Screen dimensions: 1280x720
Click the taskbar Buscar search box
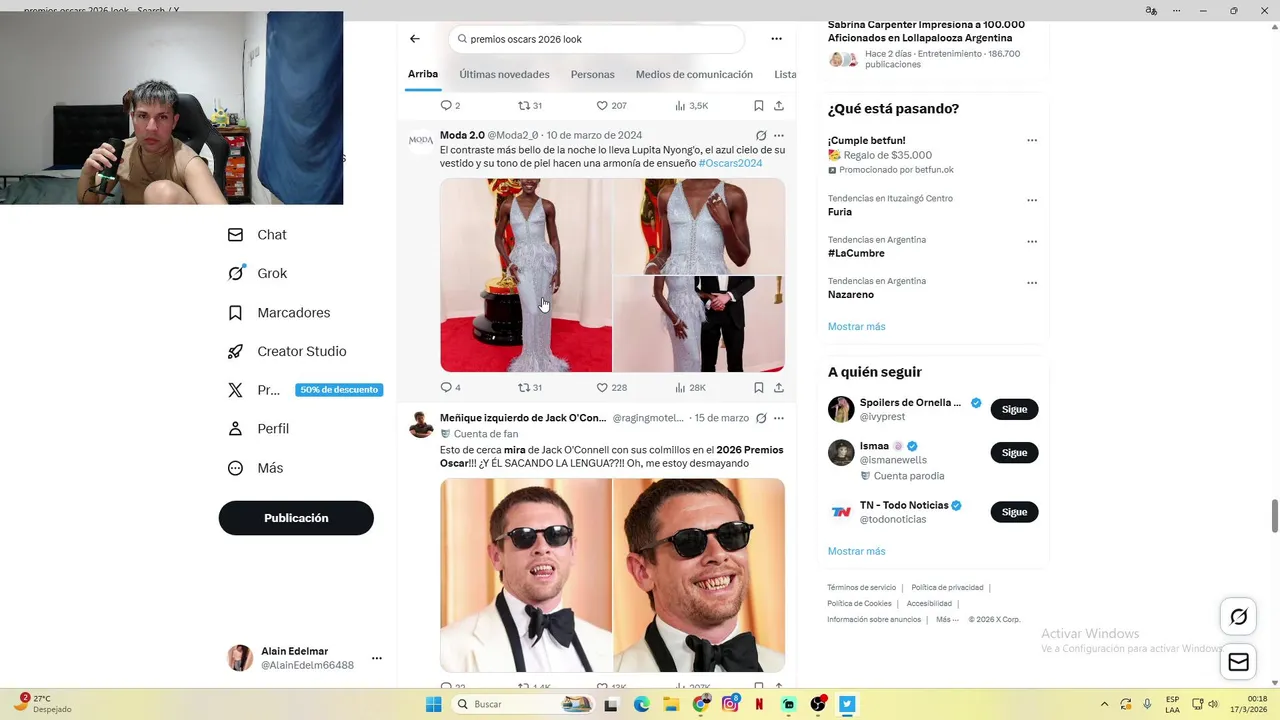[523, 704]
